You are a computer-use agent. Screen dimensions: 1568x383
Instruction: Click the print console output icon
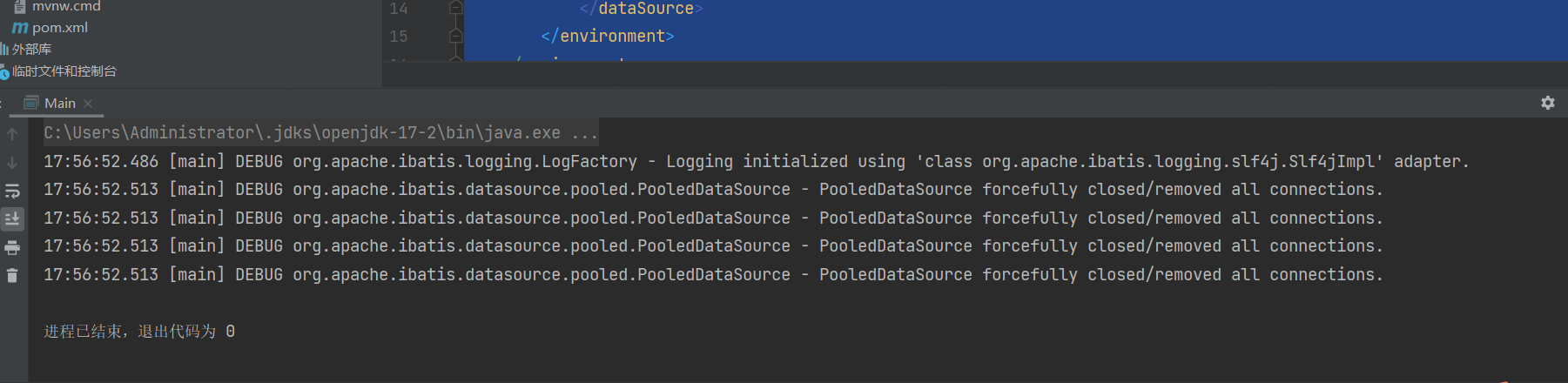pyautogui.click(x=12, y=247)
